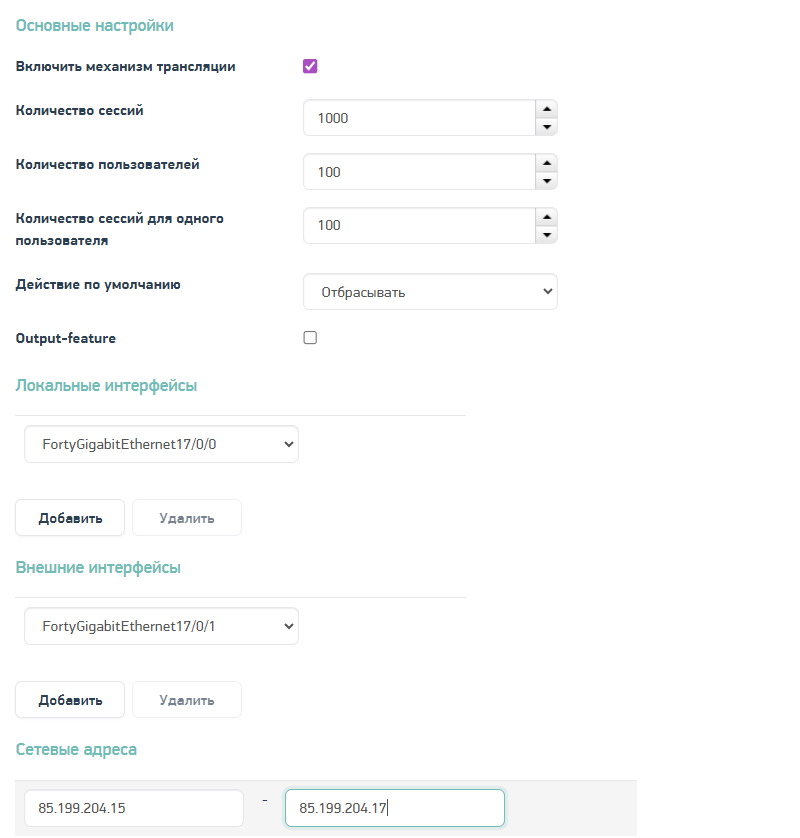
Task: Focus sessions per user number field
Action: 420,226
